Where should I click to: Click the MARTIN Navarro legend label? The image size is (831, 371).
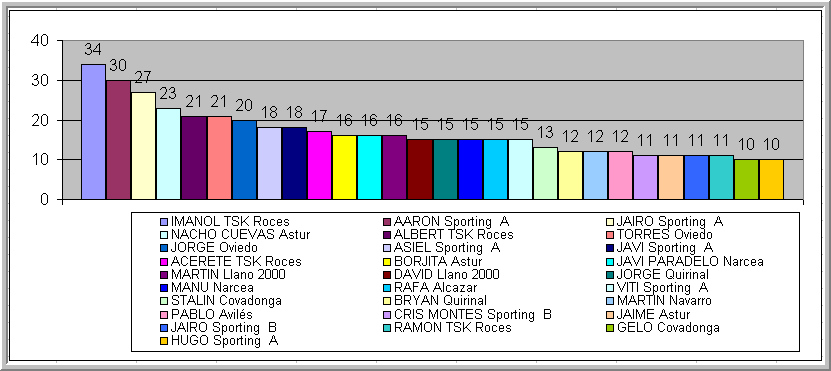[x=665, y=301]
